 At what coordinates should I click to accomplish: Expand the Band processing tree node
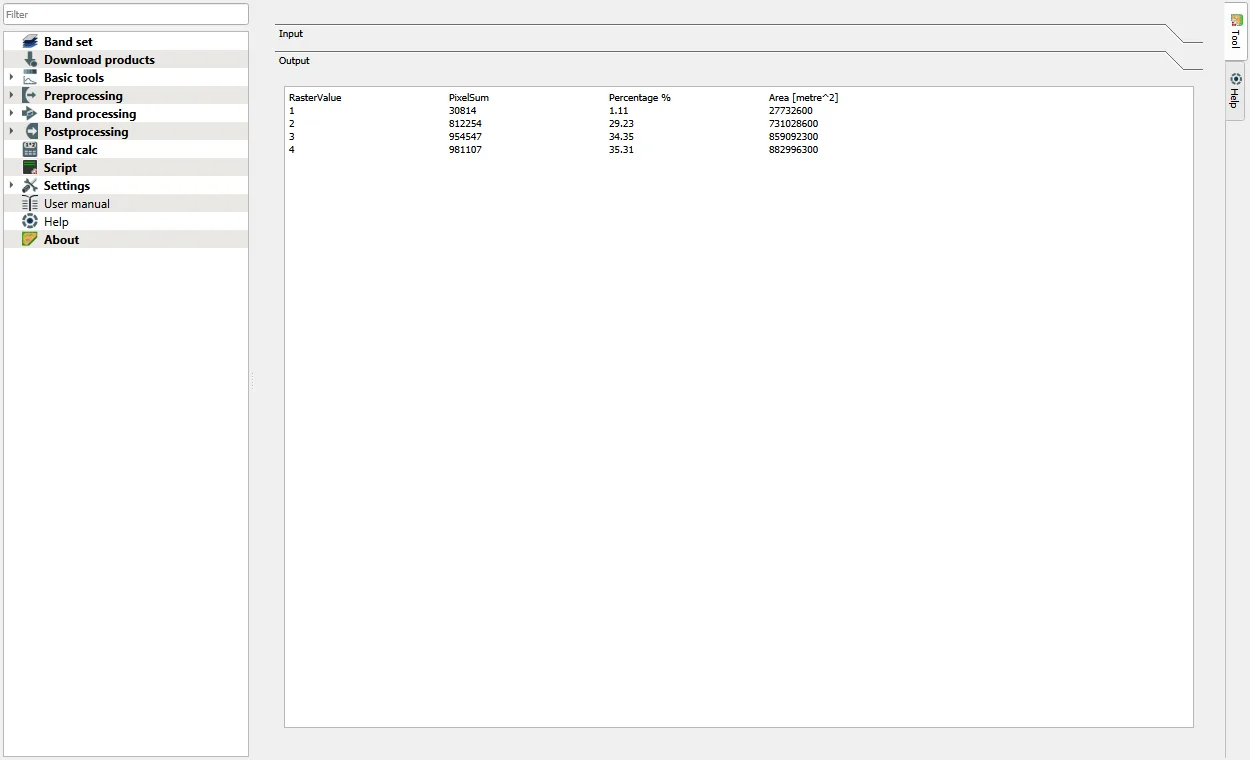point(11,114)
